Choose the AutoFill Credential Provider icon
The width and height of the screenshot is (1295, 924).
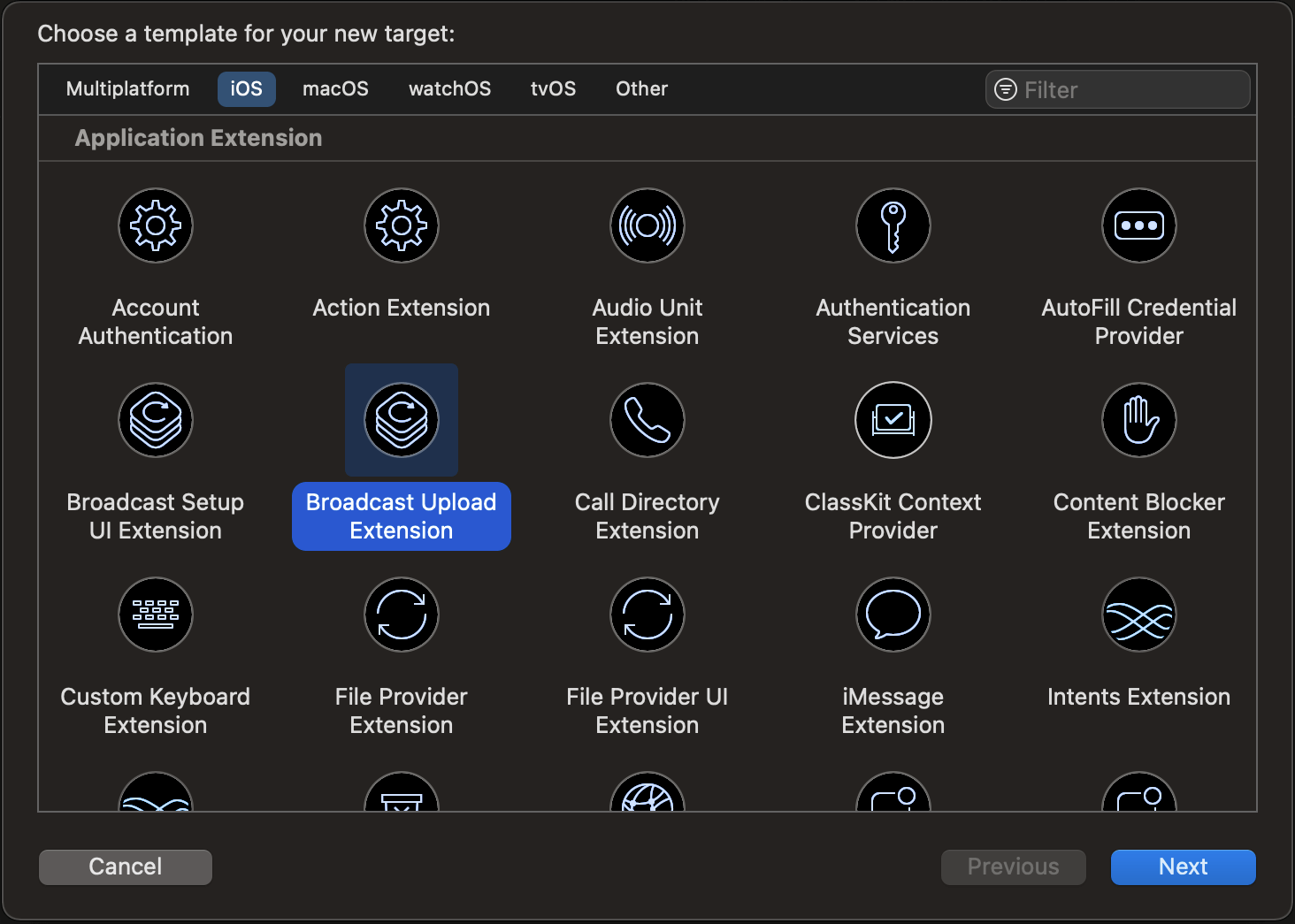point(1139,225)
